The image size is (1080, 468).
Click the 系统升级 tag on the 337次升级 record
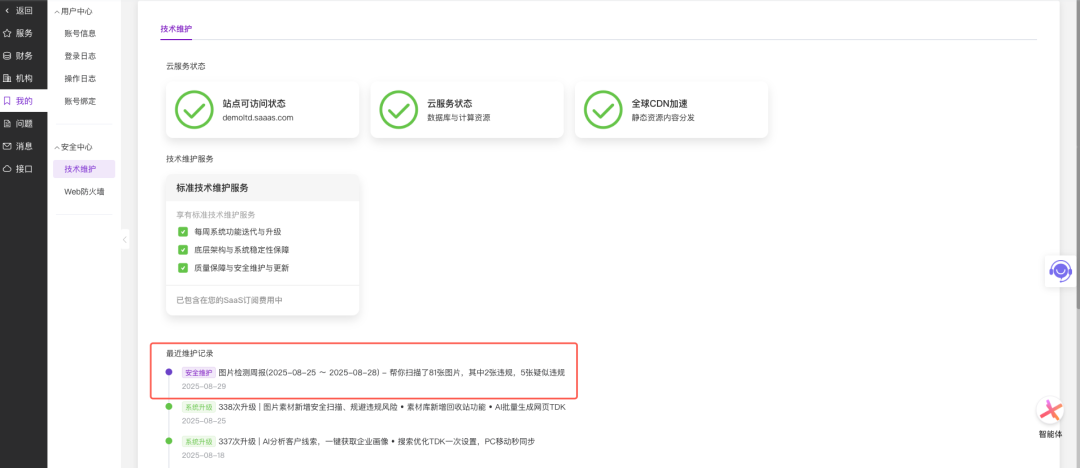pyautogui.click(x=198, y=441)
